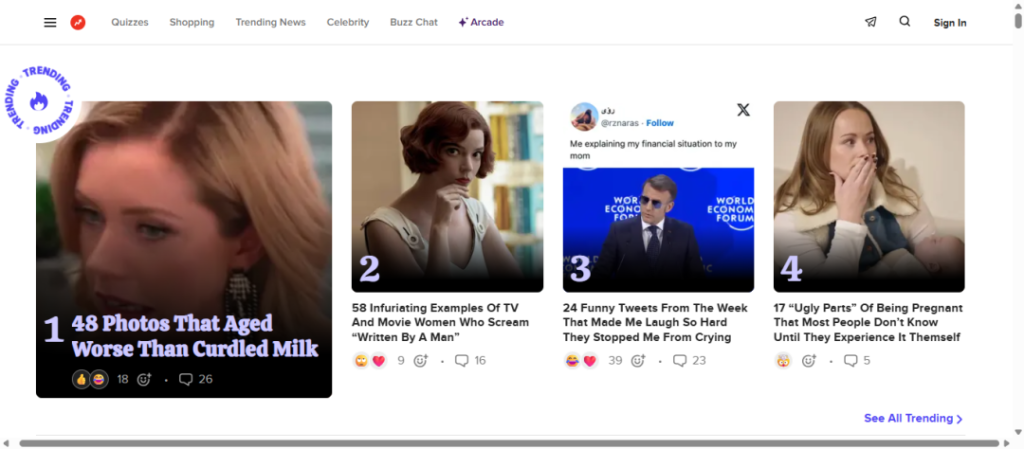Expand See All Trending link
Viewport: 1024px width, 449px height.
pyautogui.click(x=913, y=418)
